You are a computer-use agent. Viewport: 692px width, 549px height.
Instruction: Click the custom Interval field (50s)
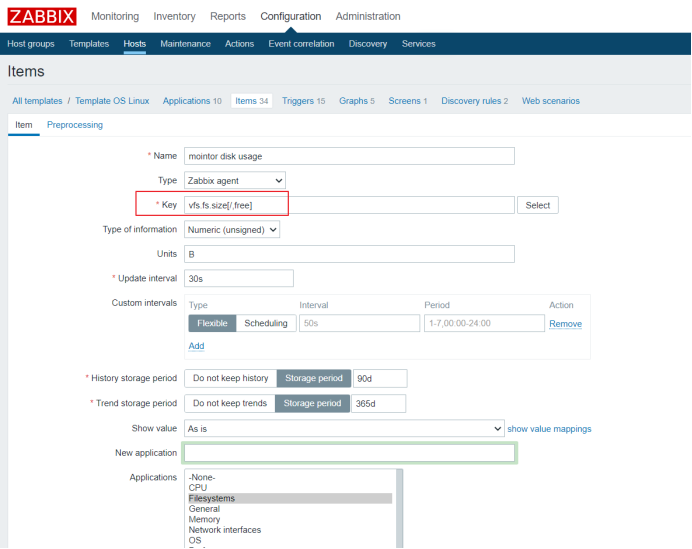tap(359, 323)
